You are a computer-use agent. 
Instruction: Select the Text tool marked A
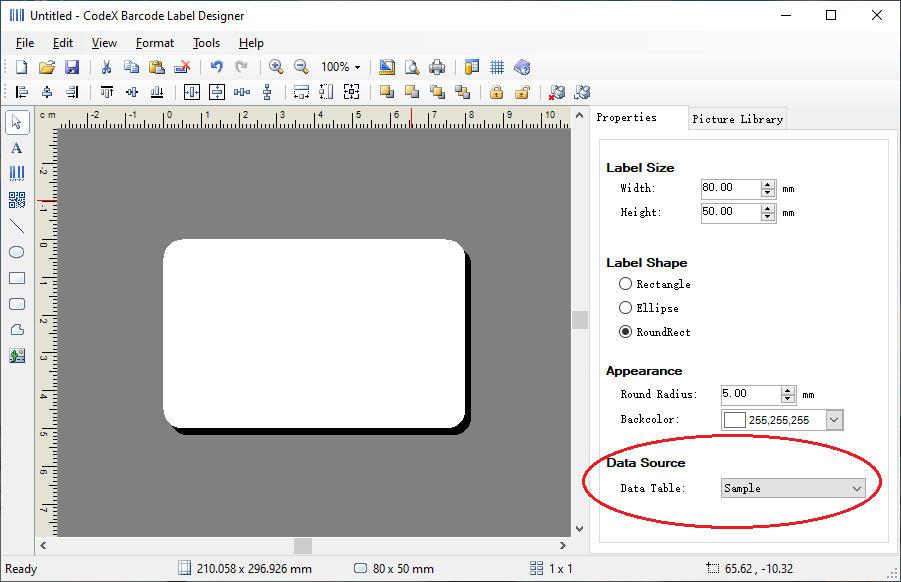tap(17, 148)
